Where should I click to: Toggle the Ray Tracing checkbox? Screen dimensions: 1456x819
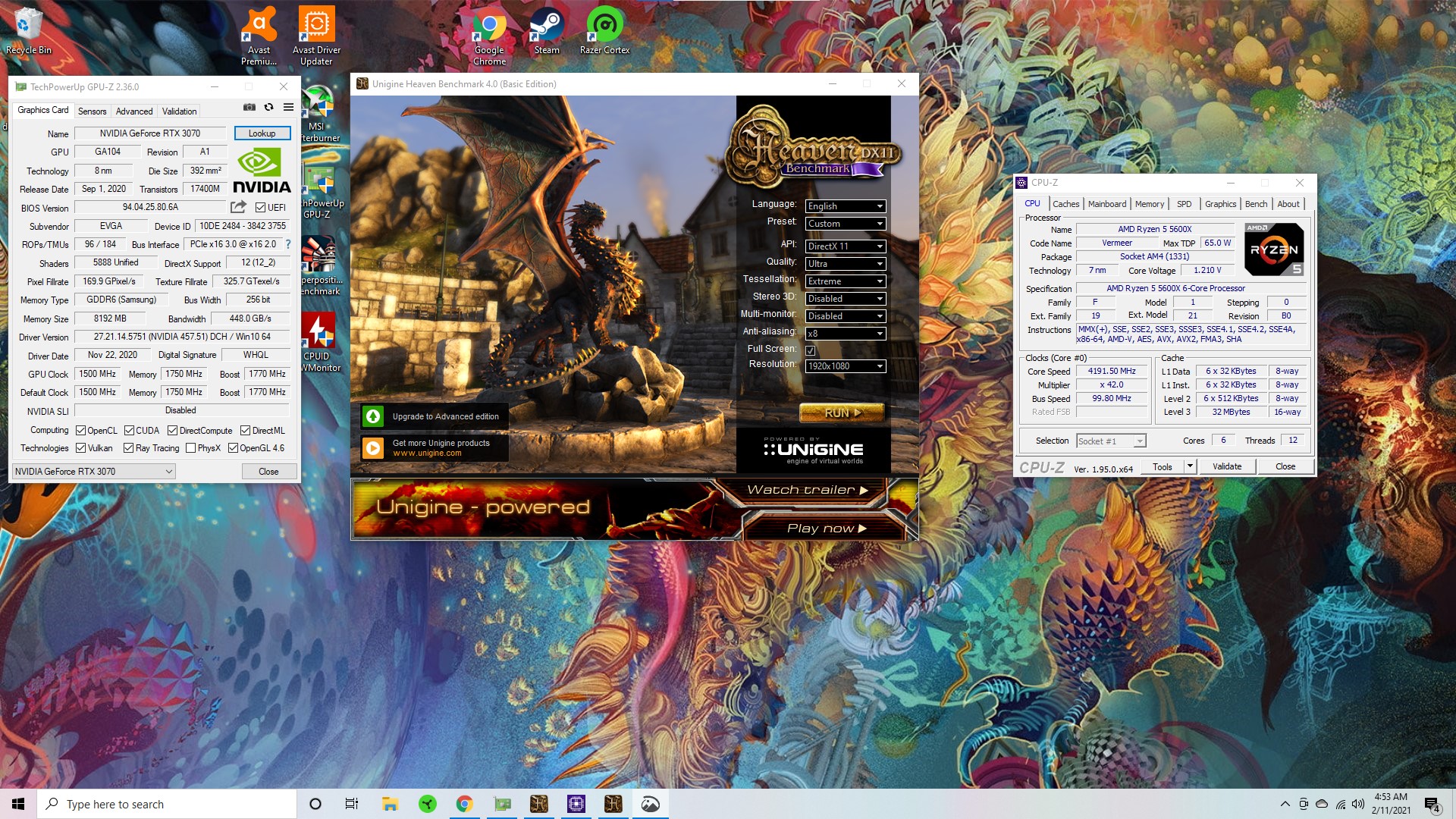click(128, 447)
